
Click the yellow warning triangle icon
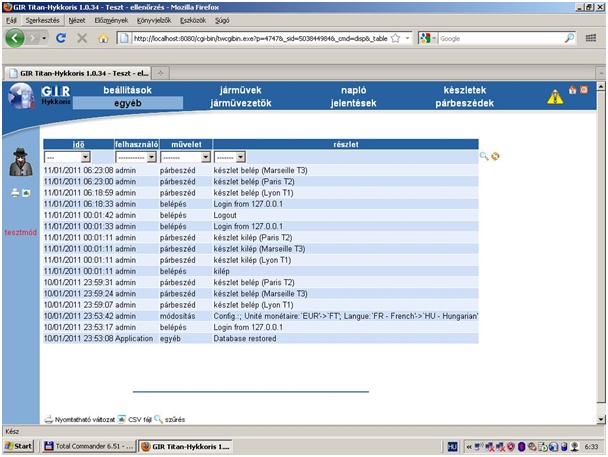[x=555, y=97]
